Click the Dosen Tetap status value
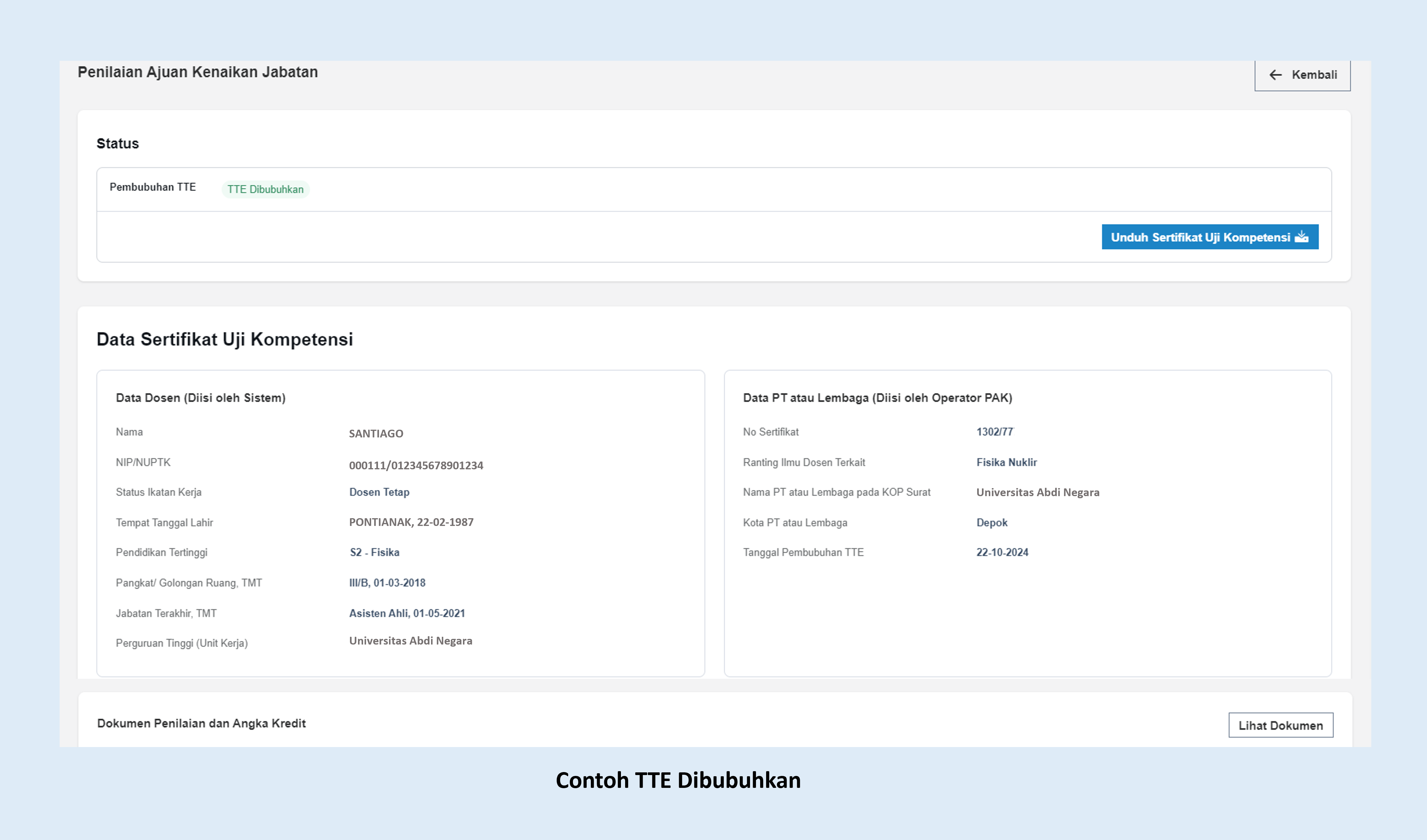 [379, 492]
